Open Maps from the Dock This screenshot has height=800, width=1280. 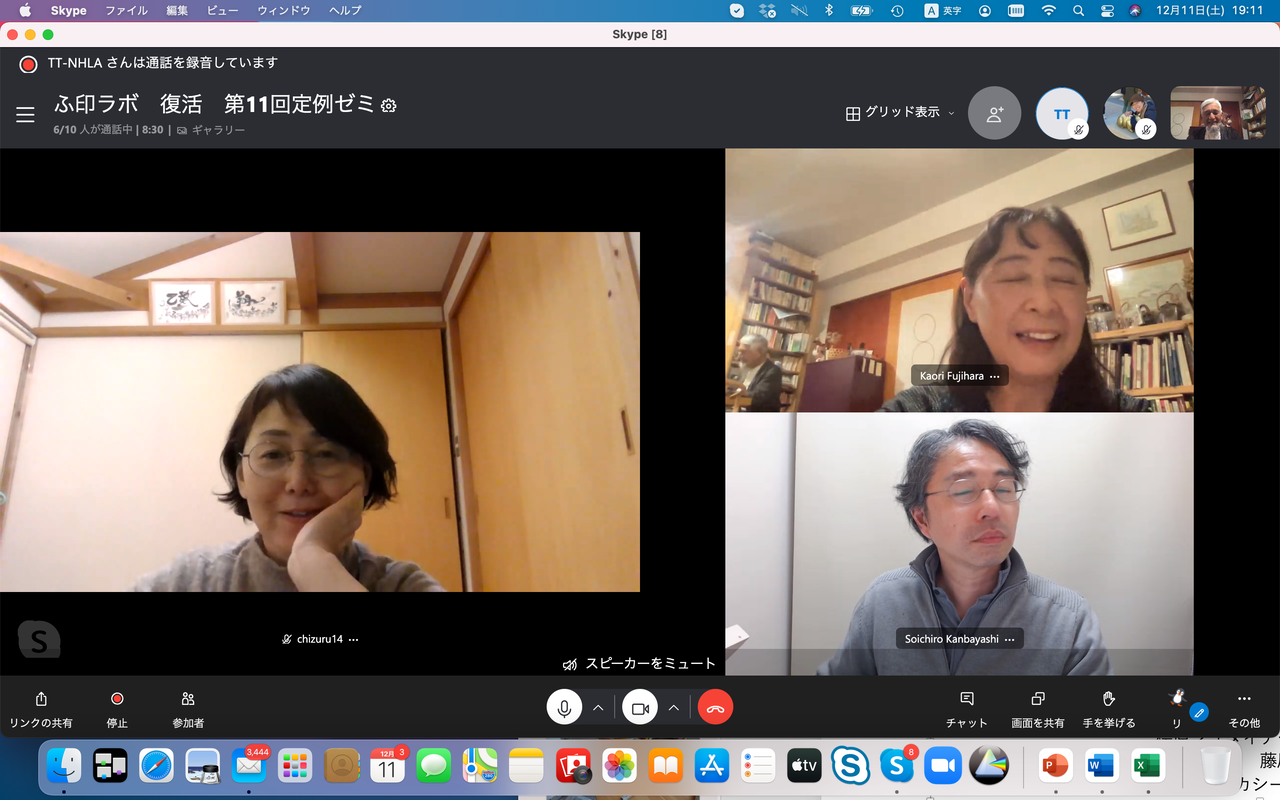(x=480, y=766)
